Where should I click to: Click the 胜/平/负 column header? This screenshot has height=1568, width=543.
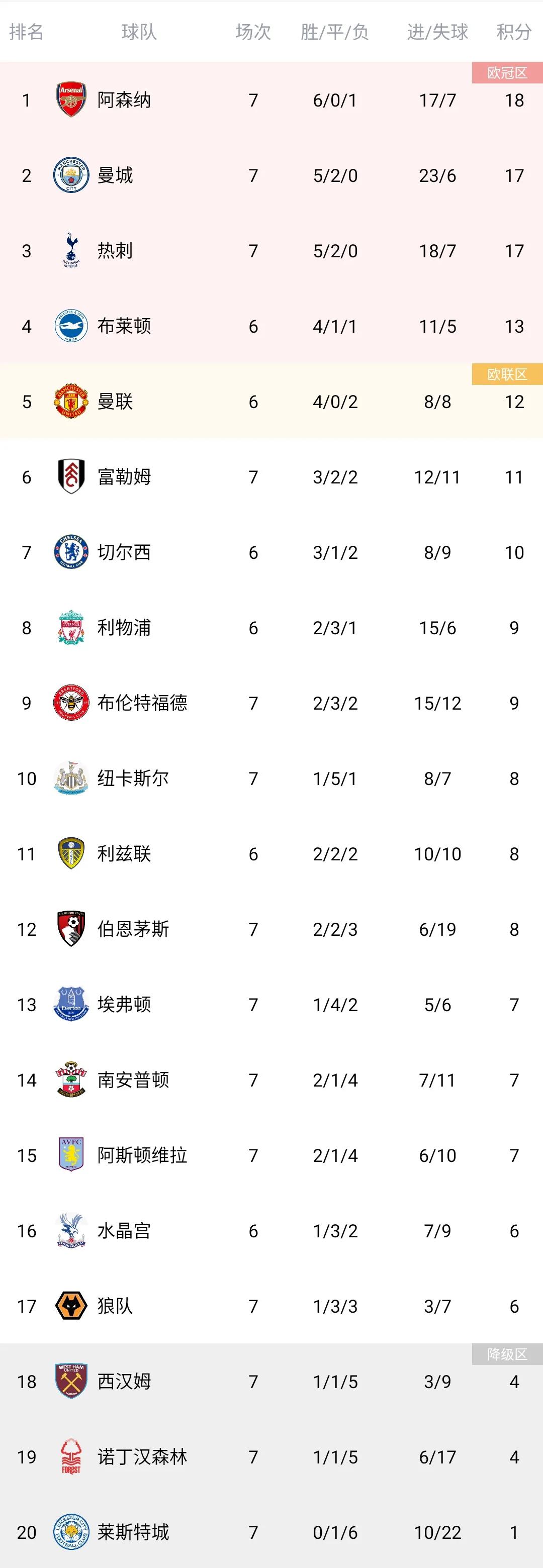pos(335,32)
